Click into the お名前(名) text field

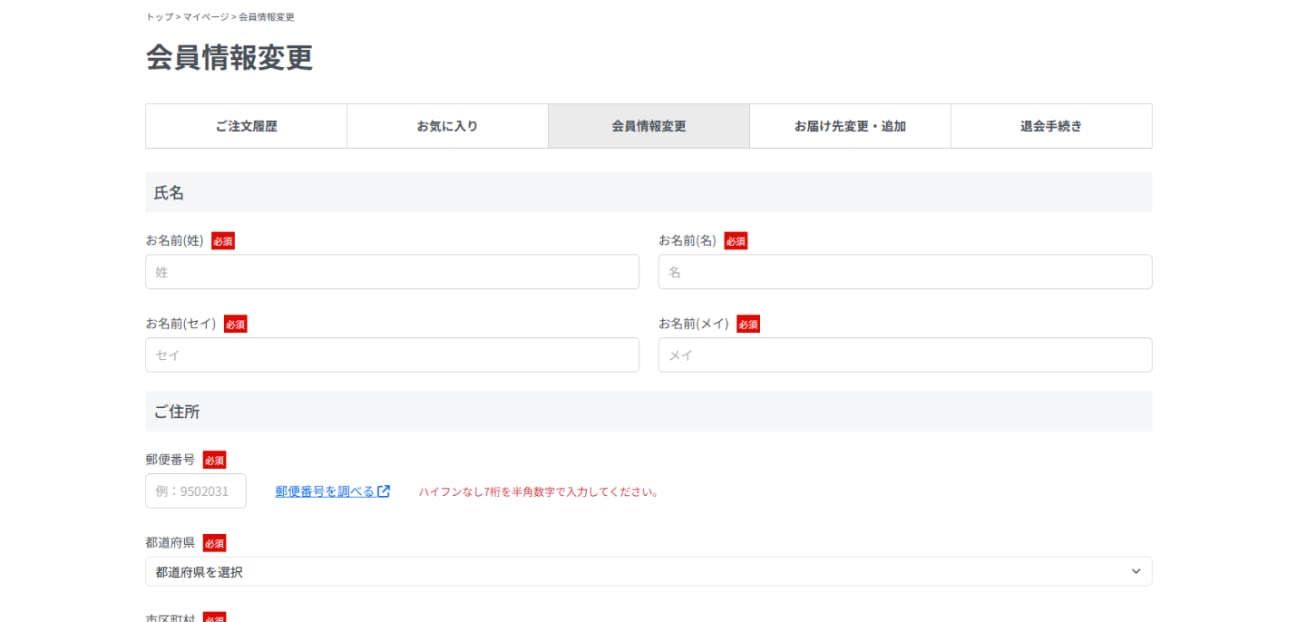tap(904, 272)
